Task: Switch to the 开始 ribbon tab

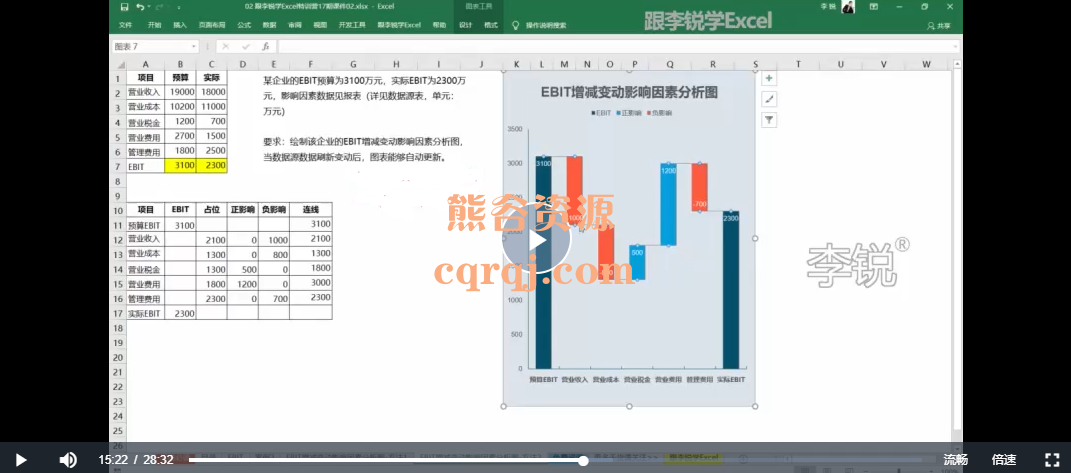Action: point(154,25)
